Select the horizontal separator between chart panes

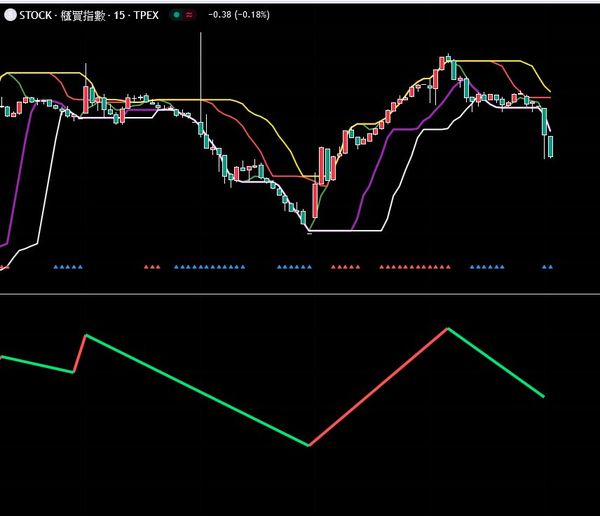click(x=300, y=294)
